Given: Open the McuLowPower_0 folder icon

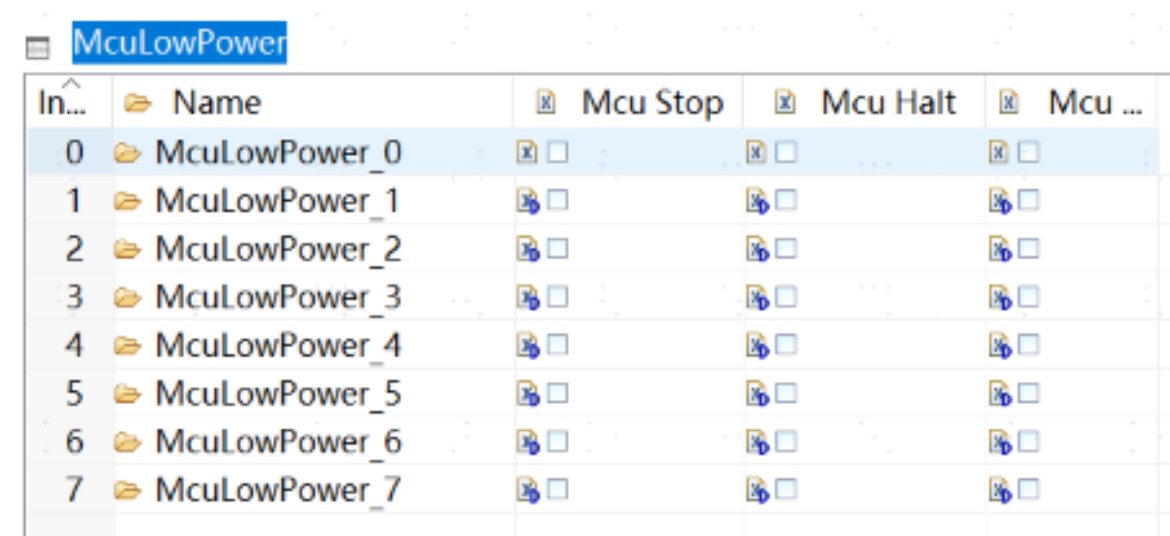Looking at the screenshot, I should [x=128, y=153].
